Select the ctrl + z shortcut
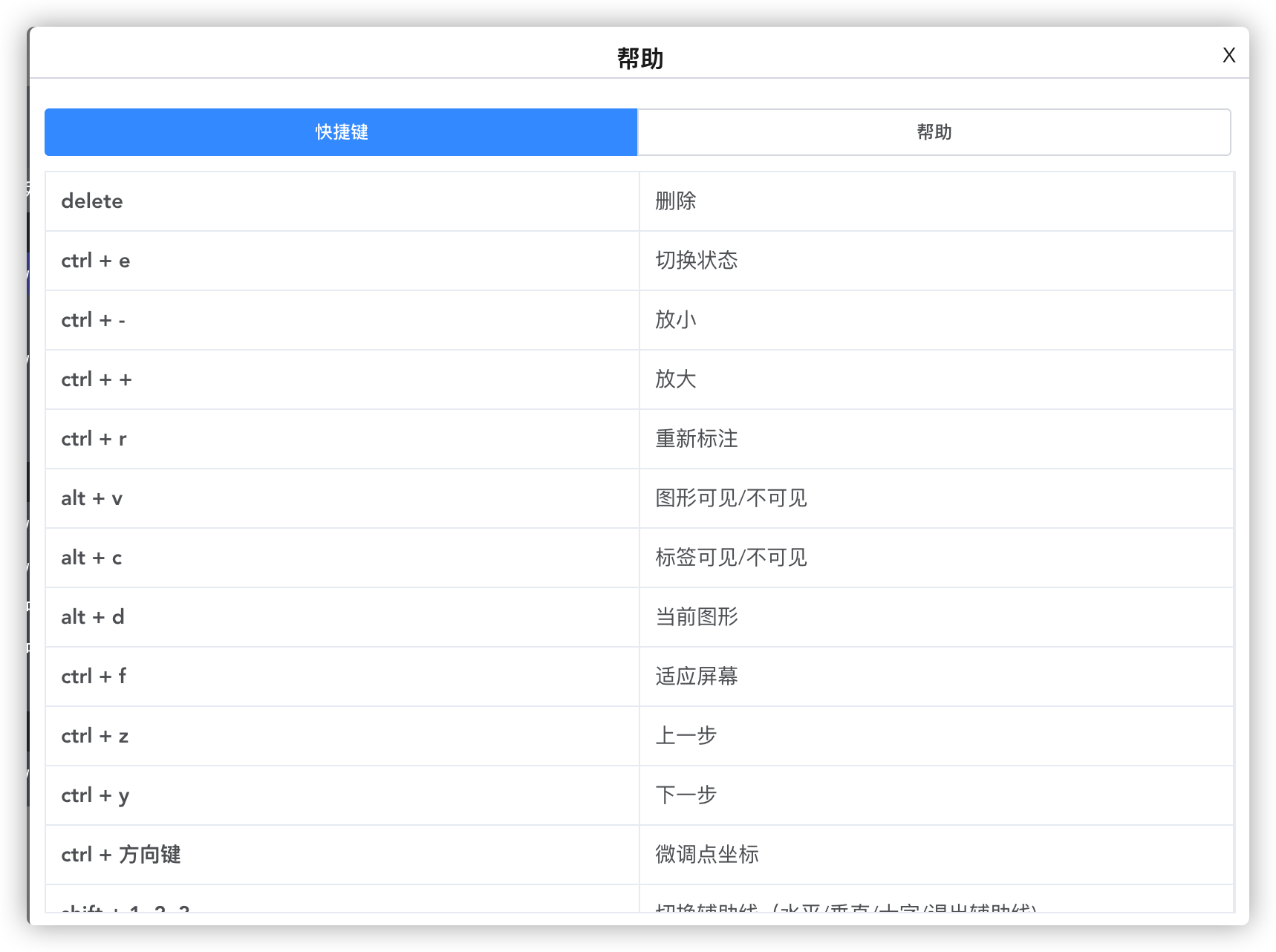The image size is (1276, 952). click(342, 736)
